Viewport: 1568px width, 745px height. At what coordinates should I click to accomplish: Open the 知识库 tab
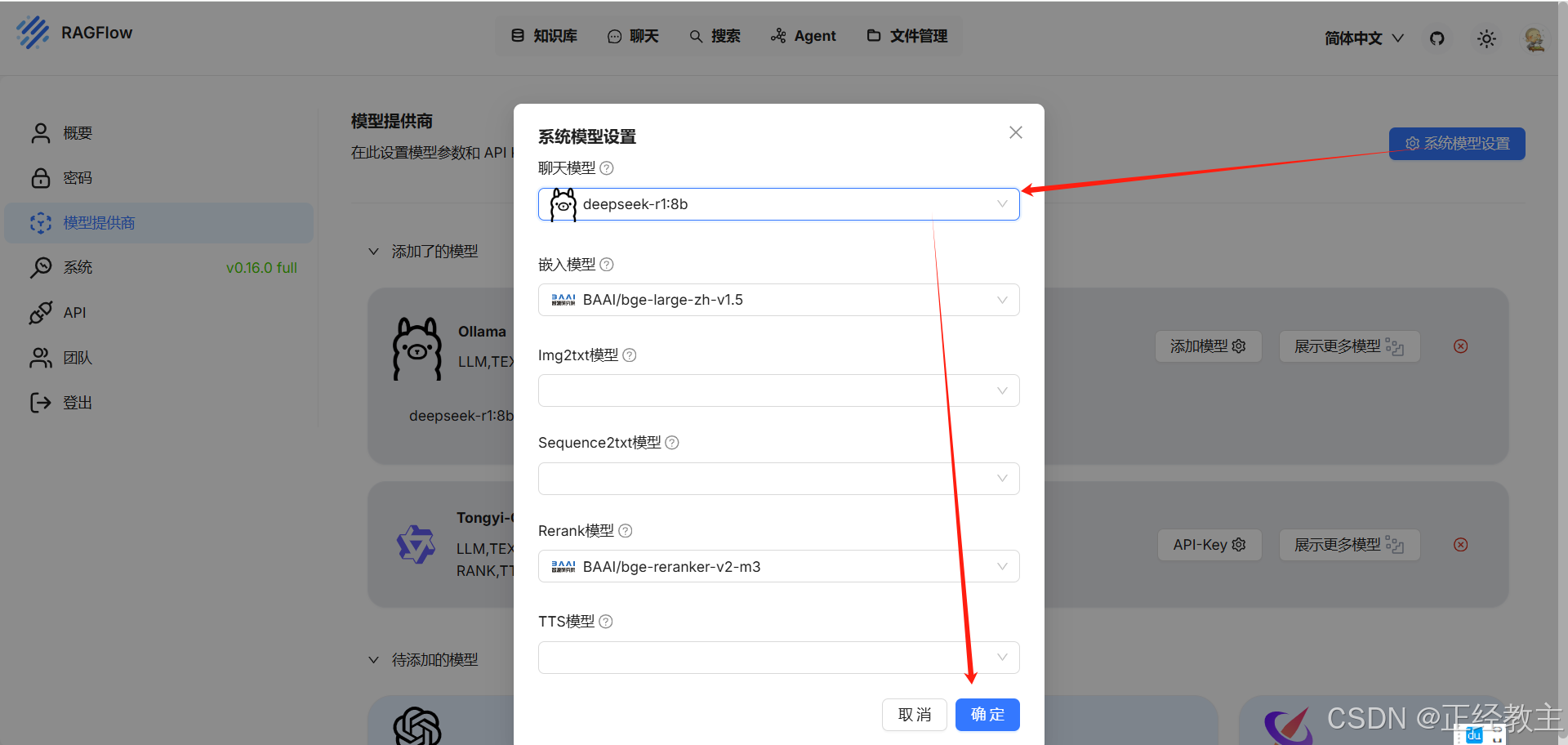click(x=544, y=36)
